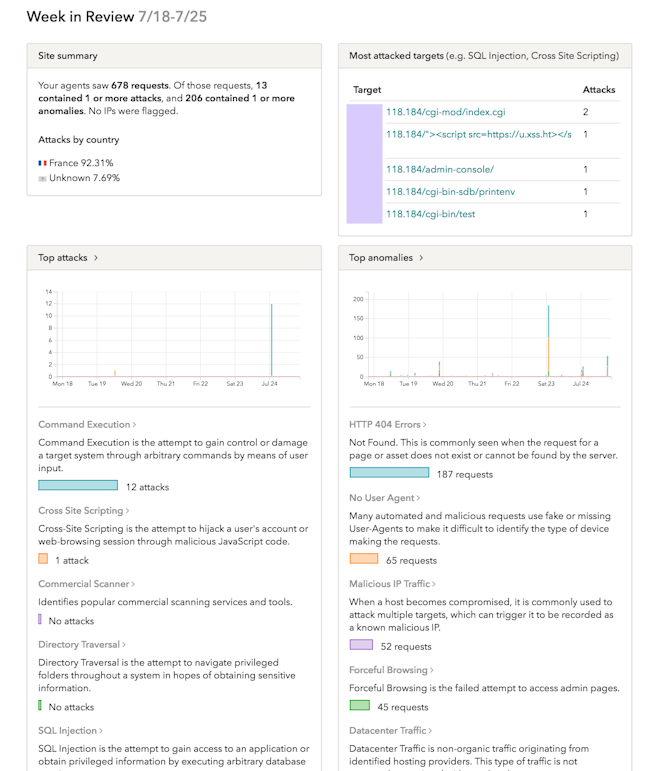Image resolution: width=660 pixels, height=771 pixels.
Task: Click the '678 requests' text in summary
Action: (140, 86)
